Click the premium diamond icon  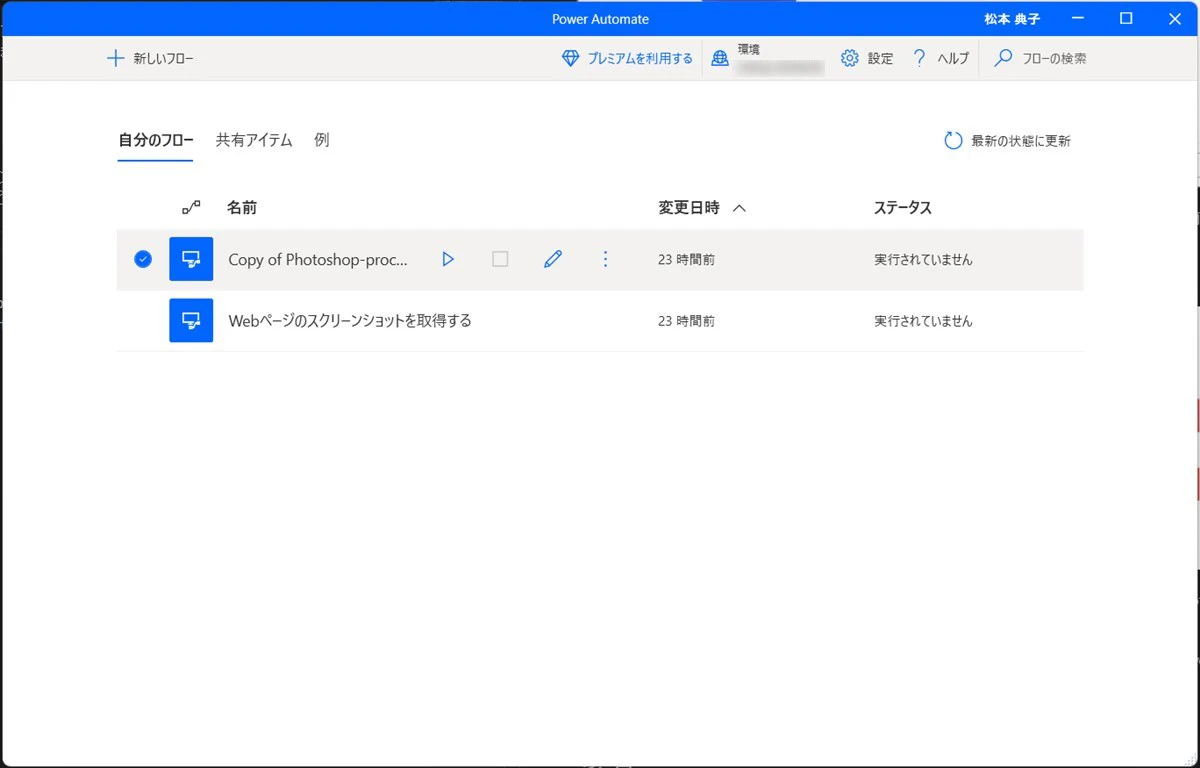570,58
